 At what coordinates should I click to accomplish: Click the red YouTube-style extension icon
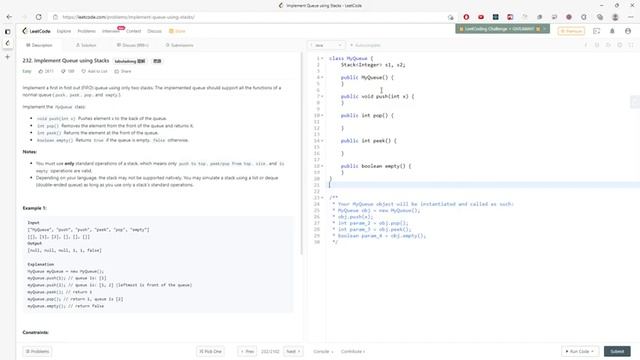pos(481,17)
